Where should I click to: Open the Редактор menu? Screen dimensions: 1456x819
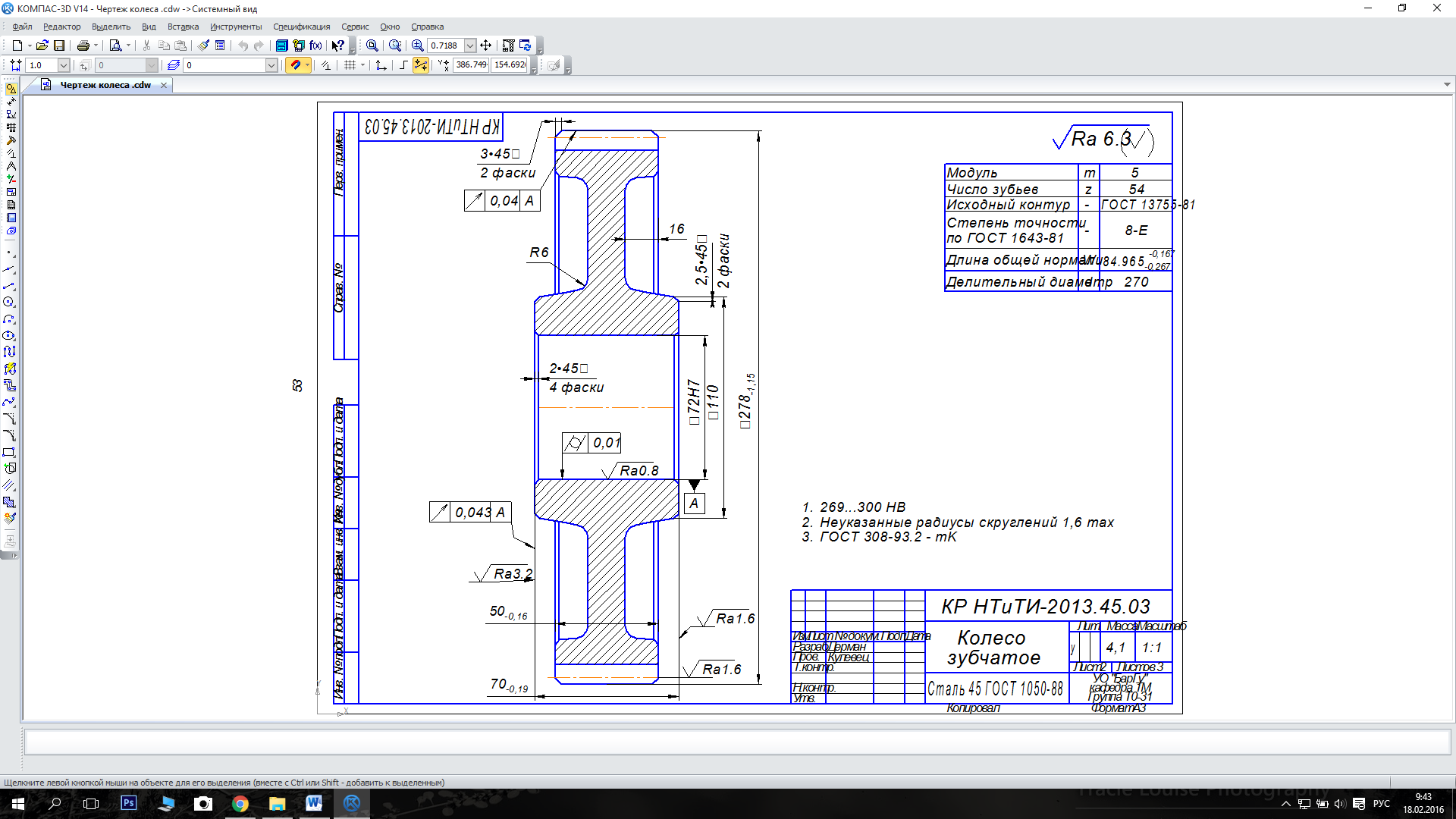coord(61,27)
